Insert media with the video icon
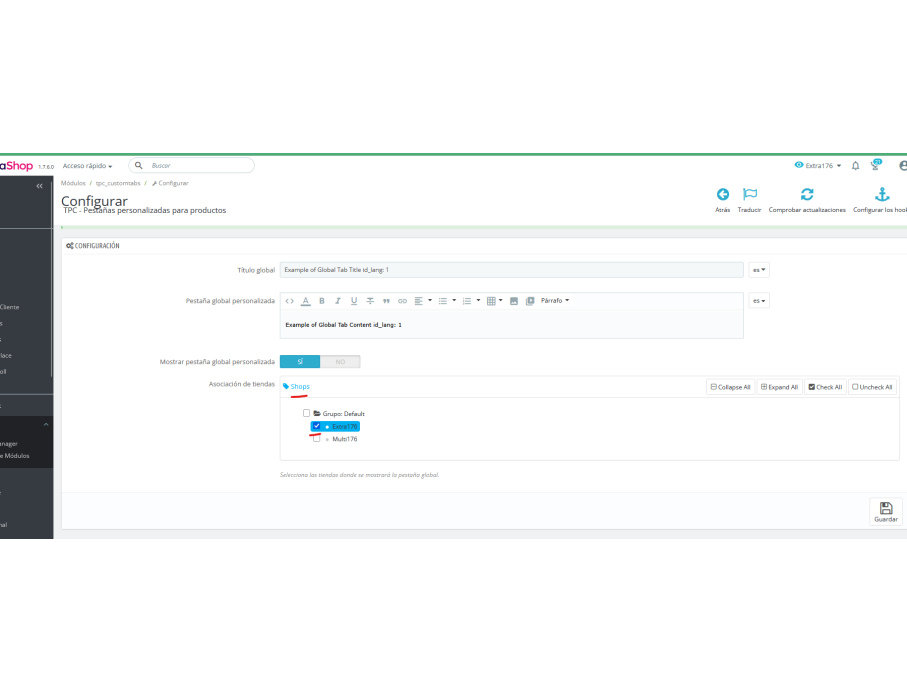This screenshot has height=693, width=907. [x=530, y=301]
